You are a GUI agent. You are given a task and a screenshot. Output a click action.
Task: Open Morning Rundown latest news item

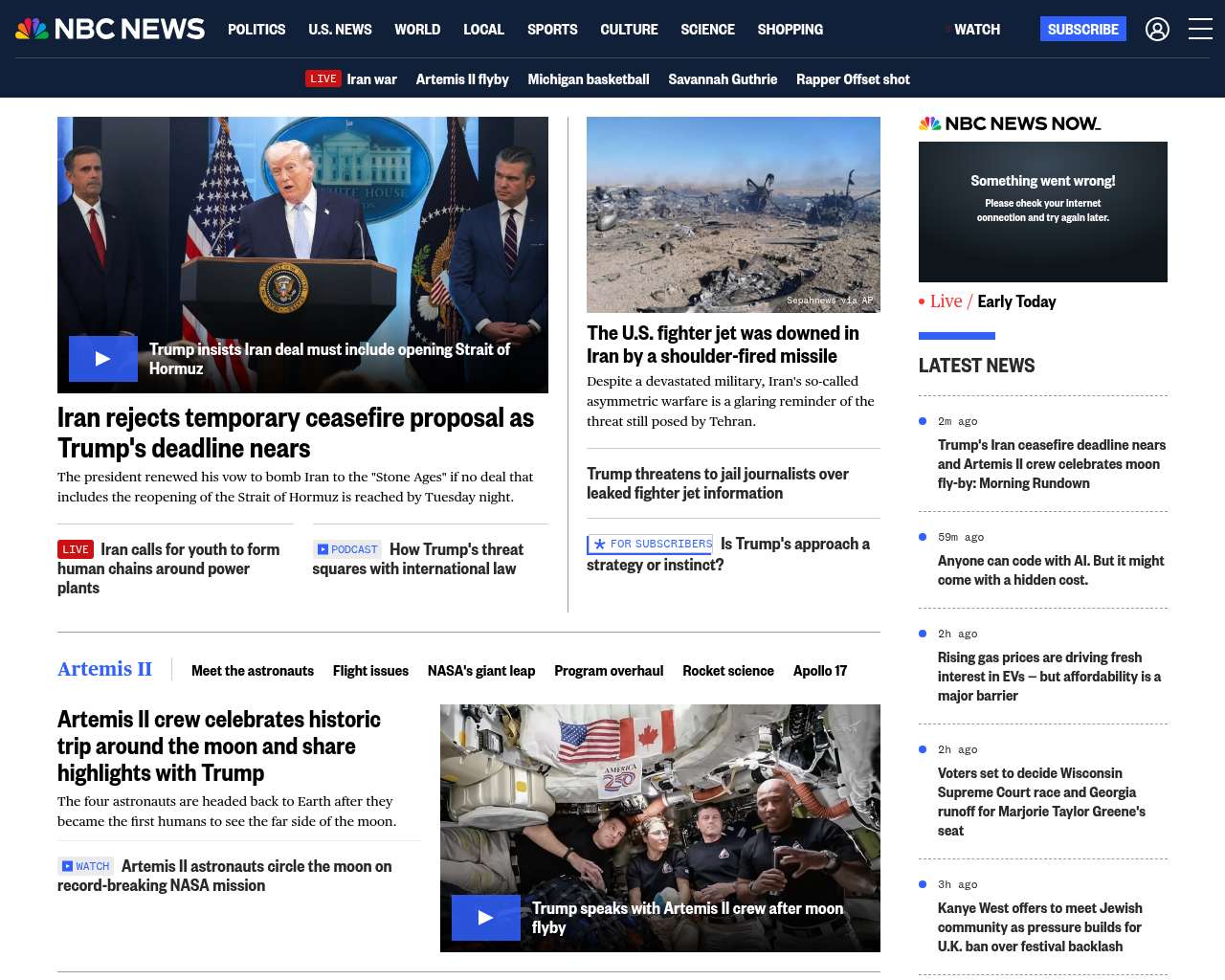click(1052, 464)
